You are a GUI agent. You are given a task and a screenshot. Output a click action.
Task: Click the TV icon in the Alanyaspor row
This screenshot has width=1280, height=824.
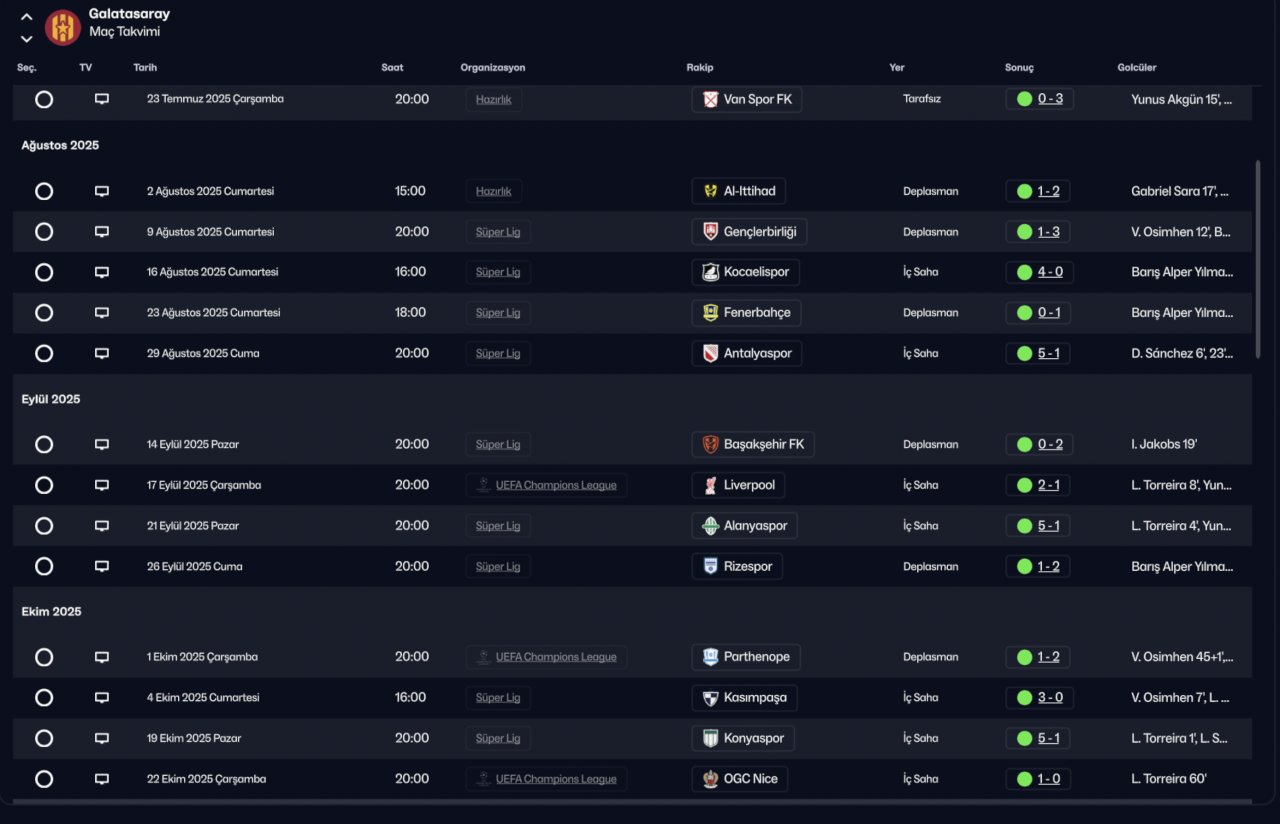coord(102,526)
